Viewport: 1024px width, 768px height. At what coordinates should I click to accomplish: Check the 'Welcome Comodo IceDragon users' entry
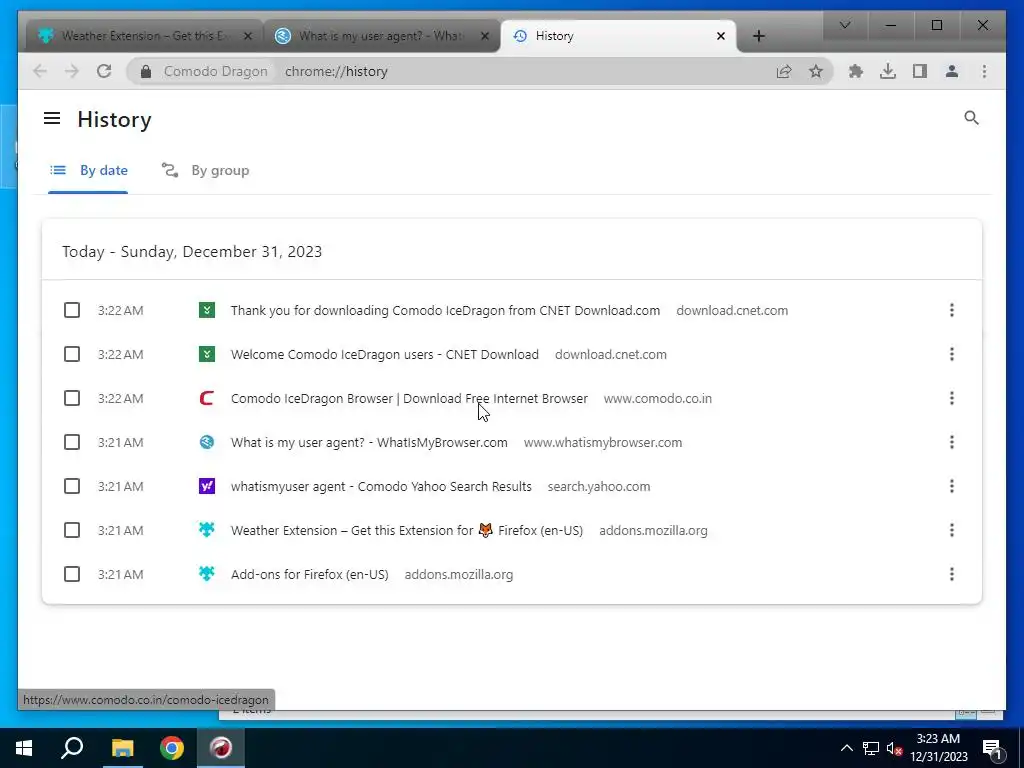pos(72,354)
